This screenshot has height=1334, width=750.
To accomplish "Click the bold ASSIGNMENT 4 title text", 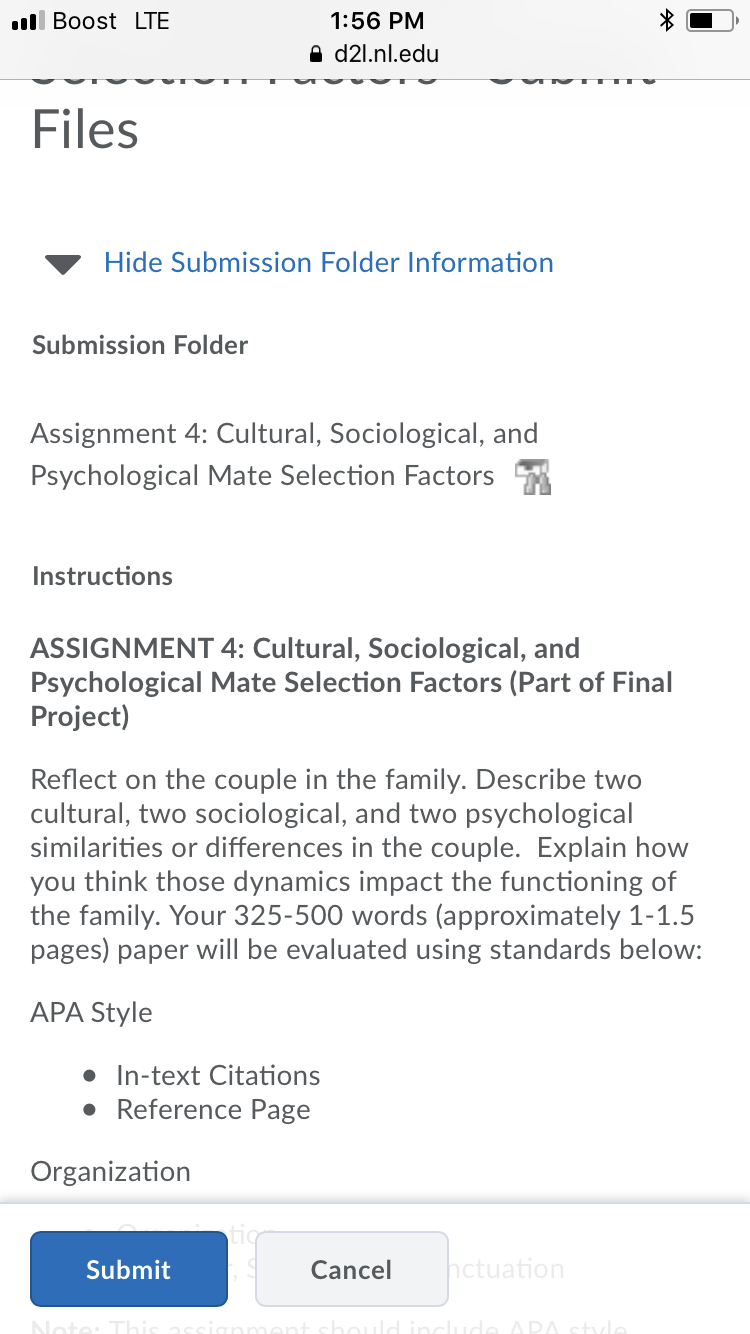I will point(352,682).
